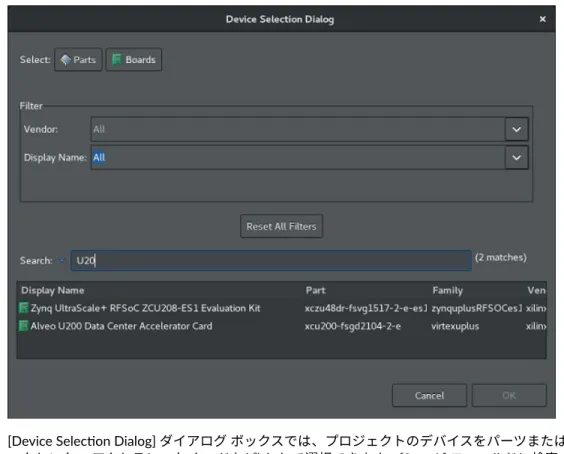Close the Device Selection Dialog
This screenshot has height=454, width=564.
pos(542,19)
